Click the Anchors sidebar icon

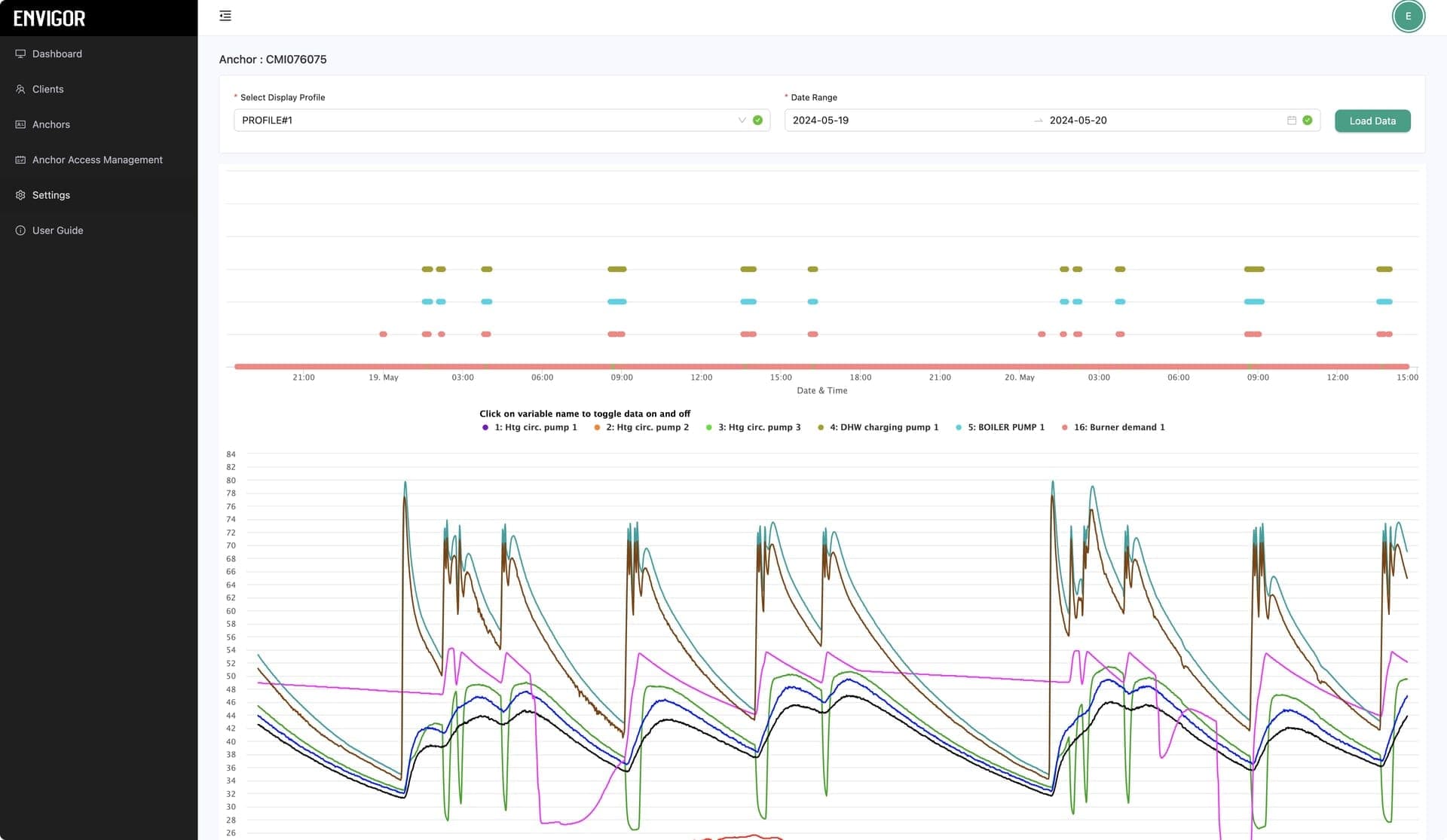[20, 124]
